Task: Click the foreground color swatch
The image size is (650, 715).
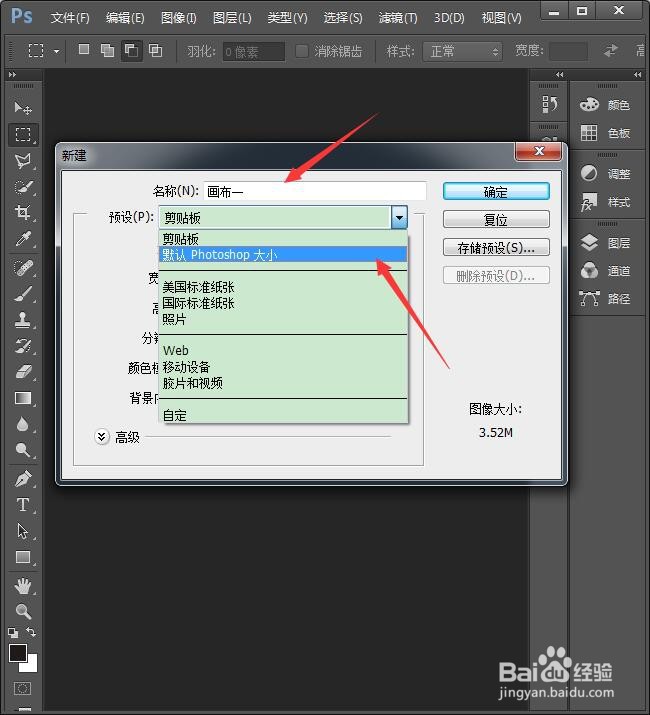Action: pos(18,653)
